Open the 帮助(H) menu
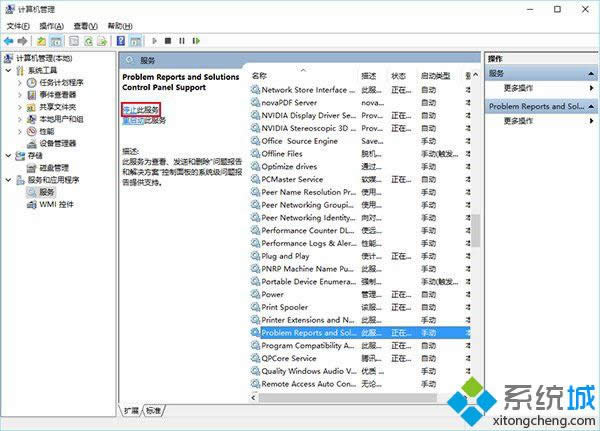 pos(120,26)
